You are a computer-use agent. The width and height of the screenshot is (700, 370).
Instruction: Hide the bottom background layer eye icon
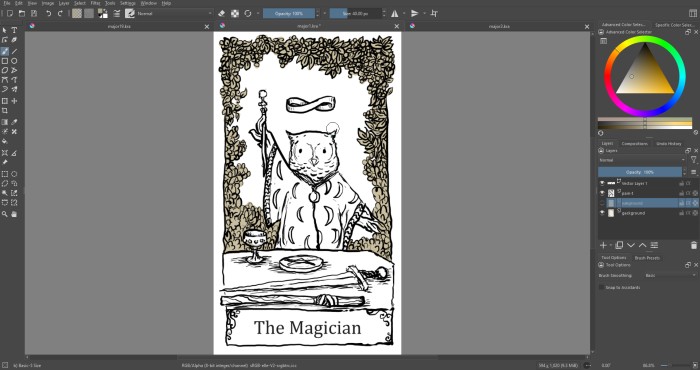(x=602, y=213)
